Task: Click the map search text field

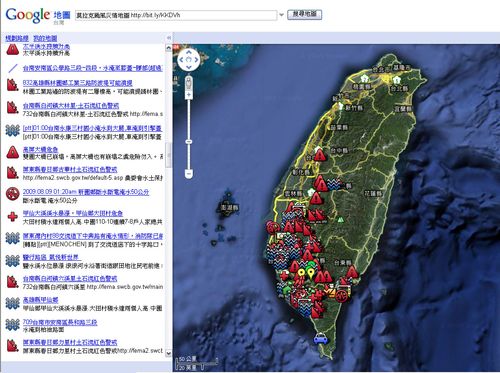Action: click(x=176, y=15)
